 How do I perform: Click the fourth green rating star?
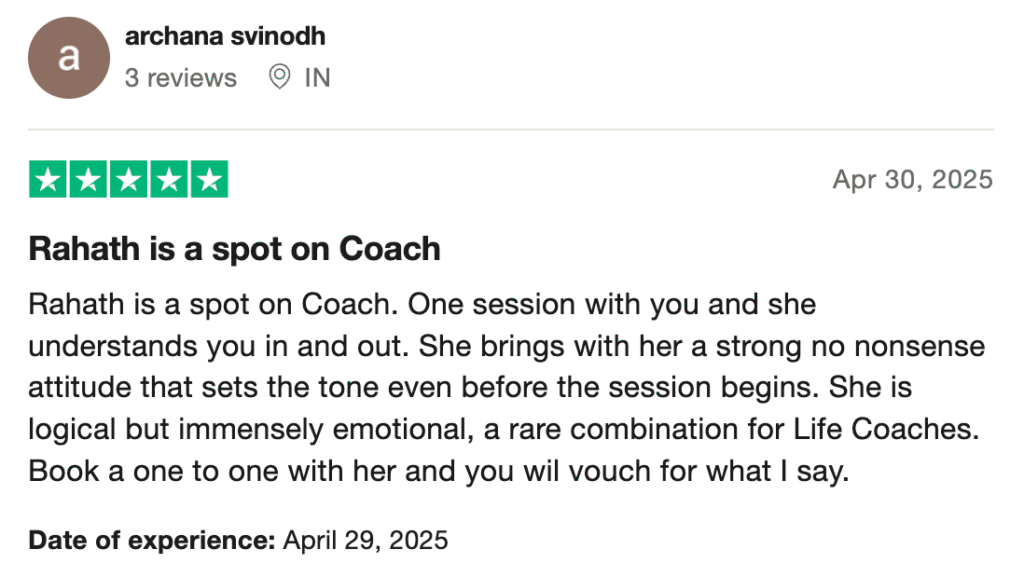coord(168,180)
